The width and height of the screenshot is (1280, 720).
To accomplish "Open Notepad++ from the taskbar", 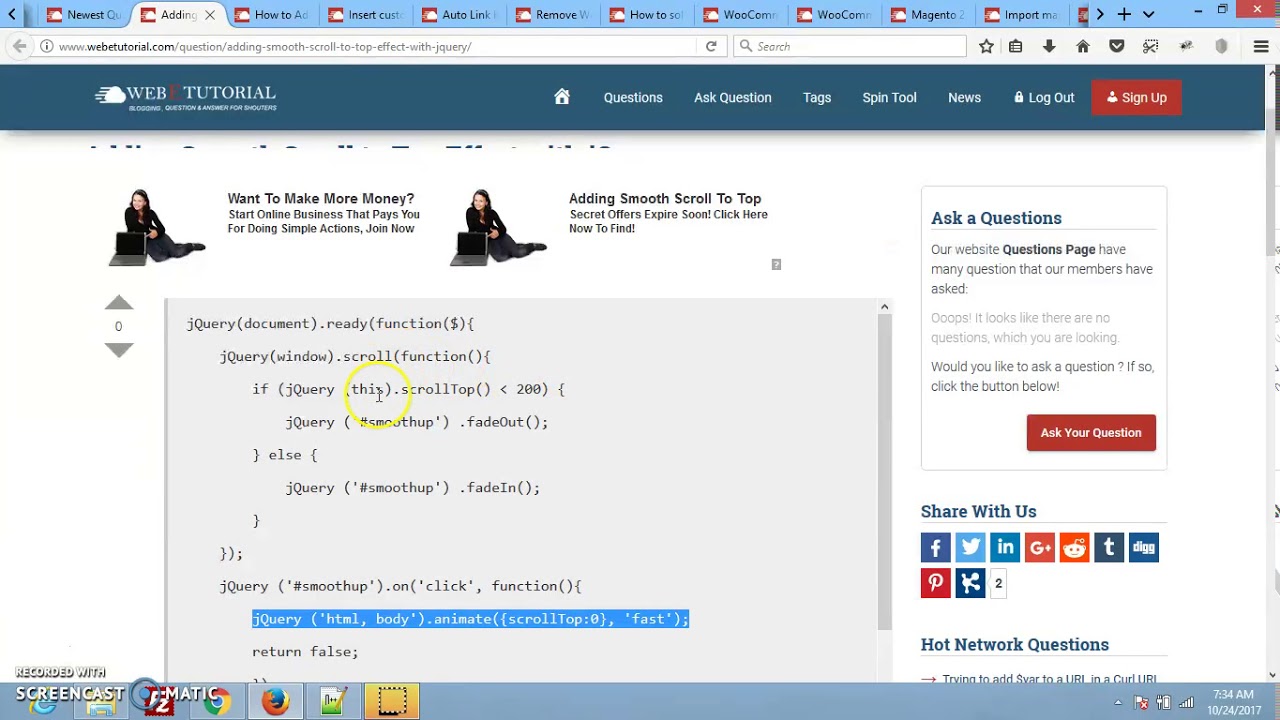I will pos(333,701).
